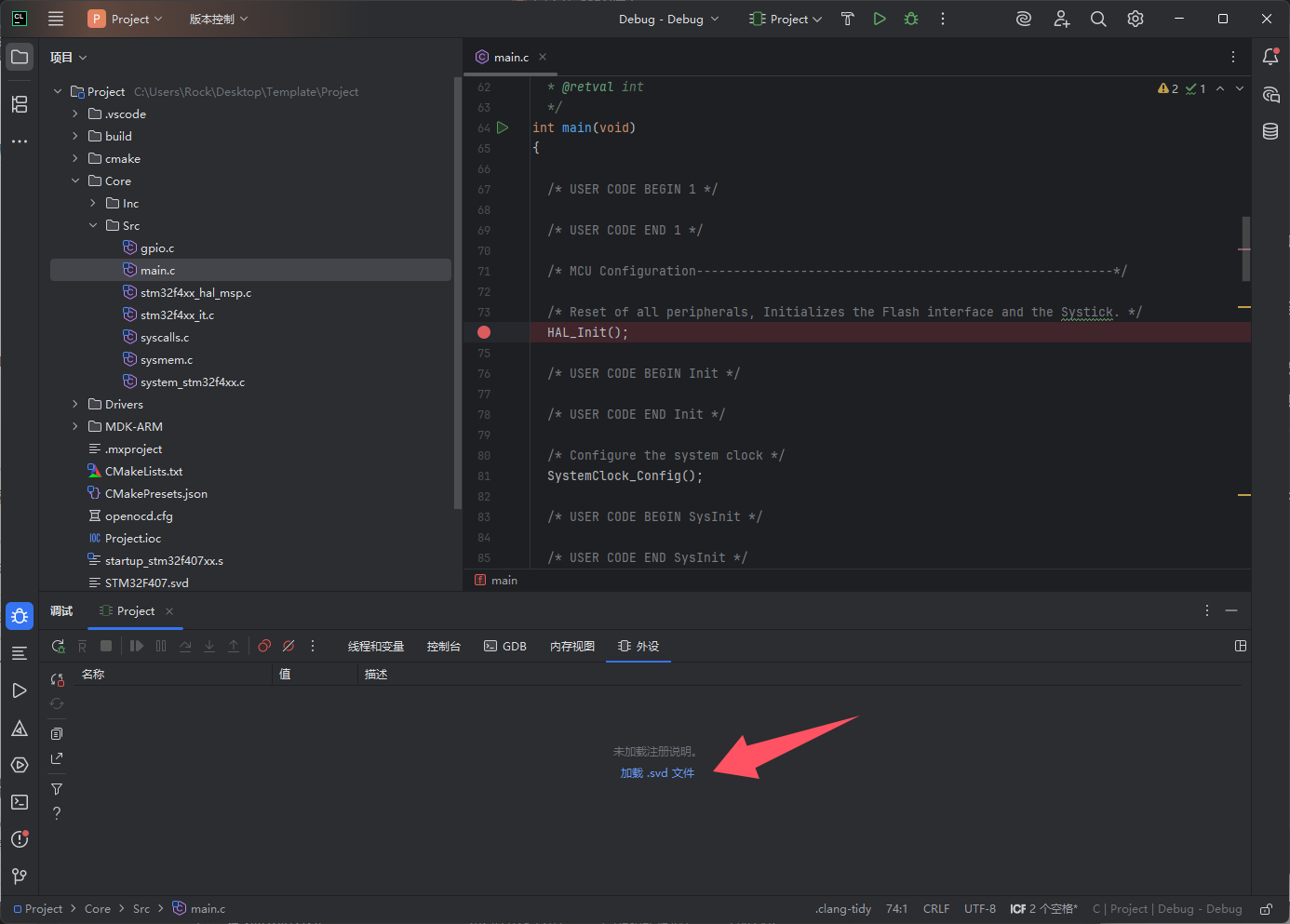
Task: Toggle read-only lock in status bar
Action: pos(1266,909)
